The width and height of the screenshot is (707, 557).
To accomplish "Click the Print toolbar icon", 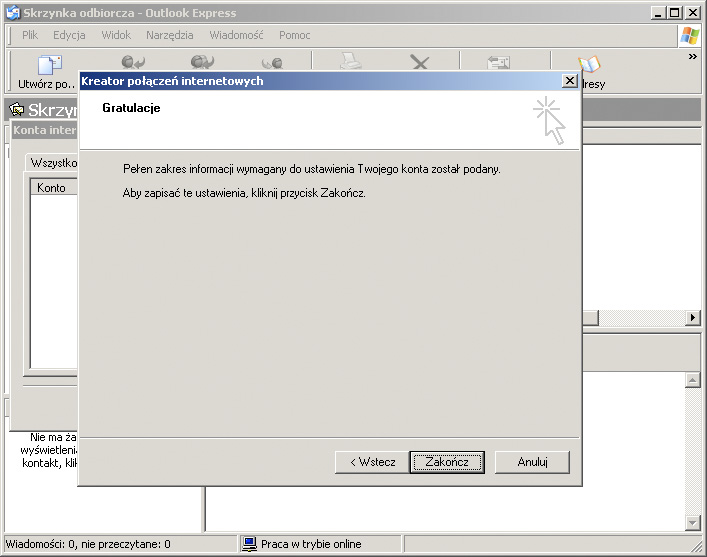I will pyautogui.click(x=350, y=61).
